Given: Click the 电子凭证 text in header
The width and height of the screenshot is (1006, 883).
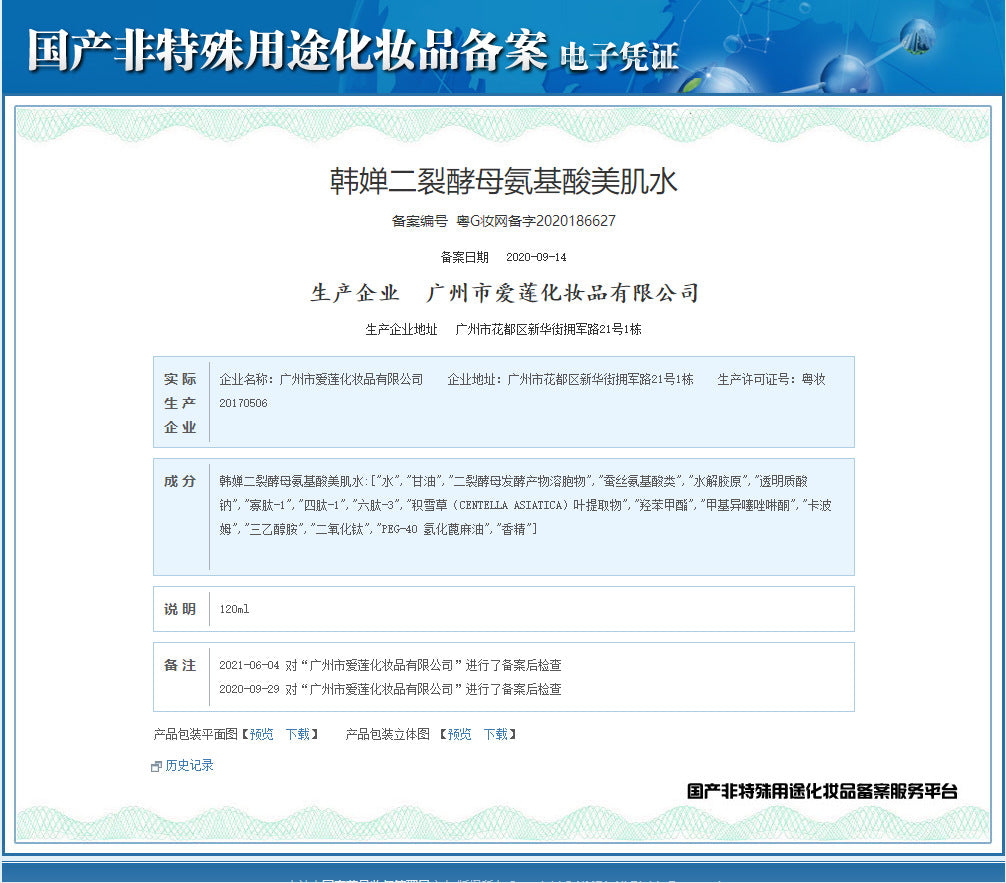Looking at the screenshot, I should tap(619, 56).
